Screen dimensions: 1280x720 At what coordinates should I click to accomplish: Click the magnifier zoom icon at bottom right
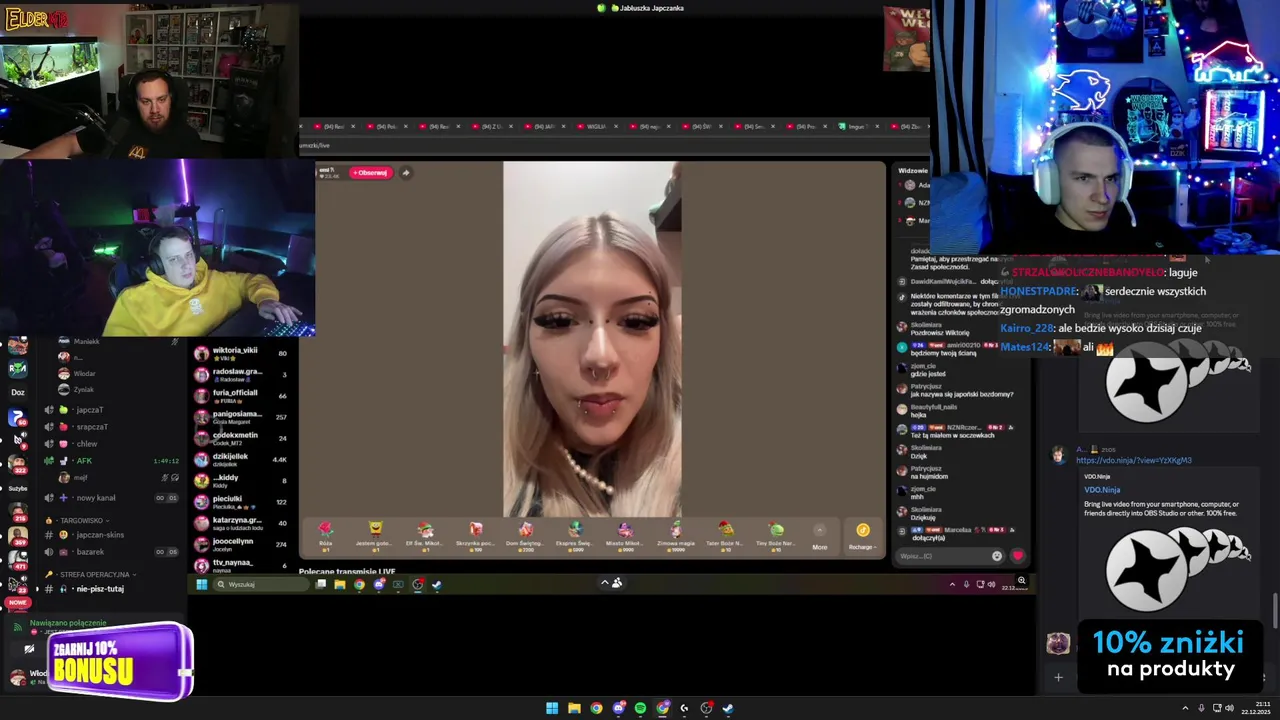click(1021, 580)
